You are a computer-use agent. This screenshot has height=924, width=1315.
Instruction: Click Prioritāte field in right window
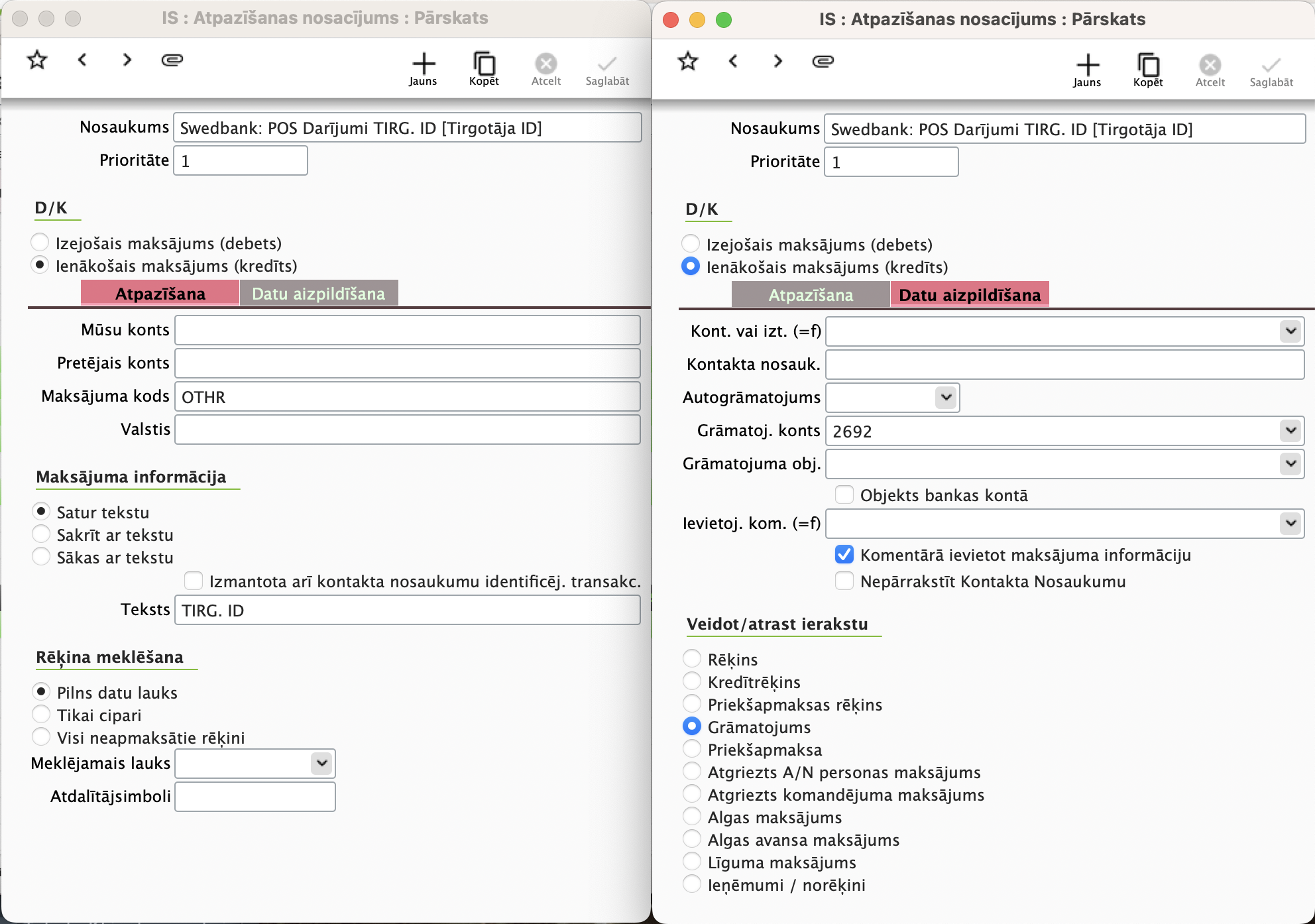coord(891,162)
